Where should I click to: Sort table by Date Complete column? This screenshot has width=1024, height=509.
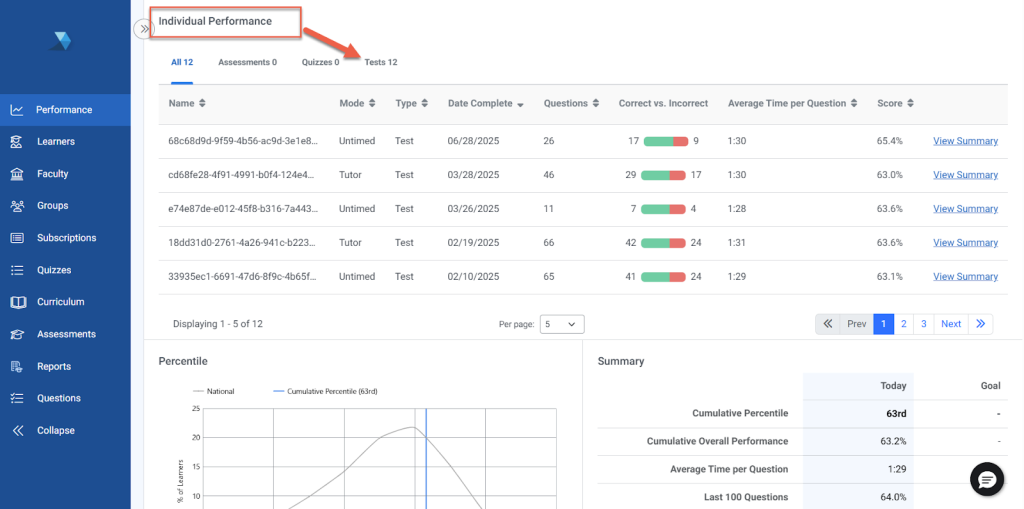486,103
